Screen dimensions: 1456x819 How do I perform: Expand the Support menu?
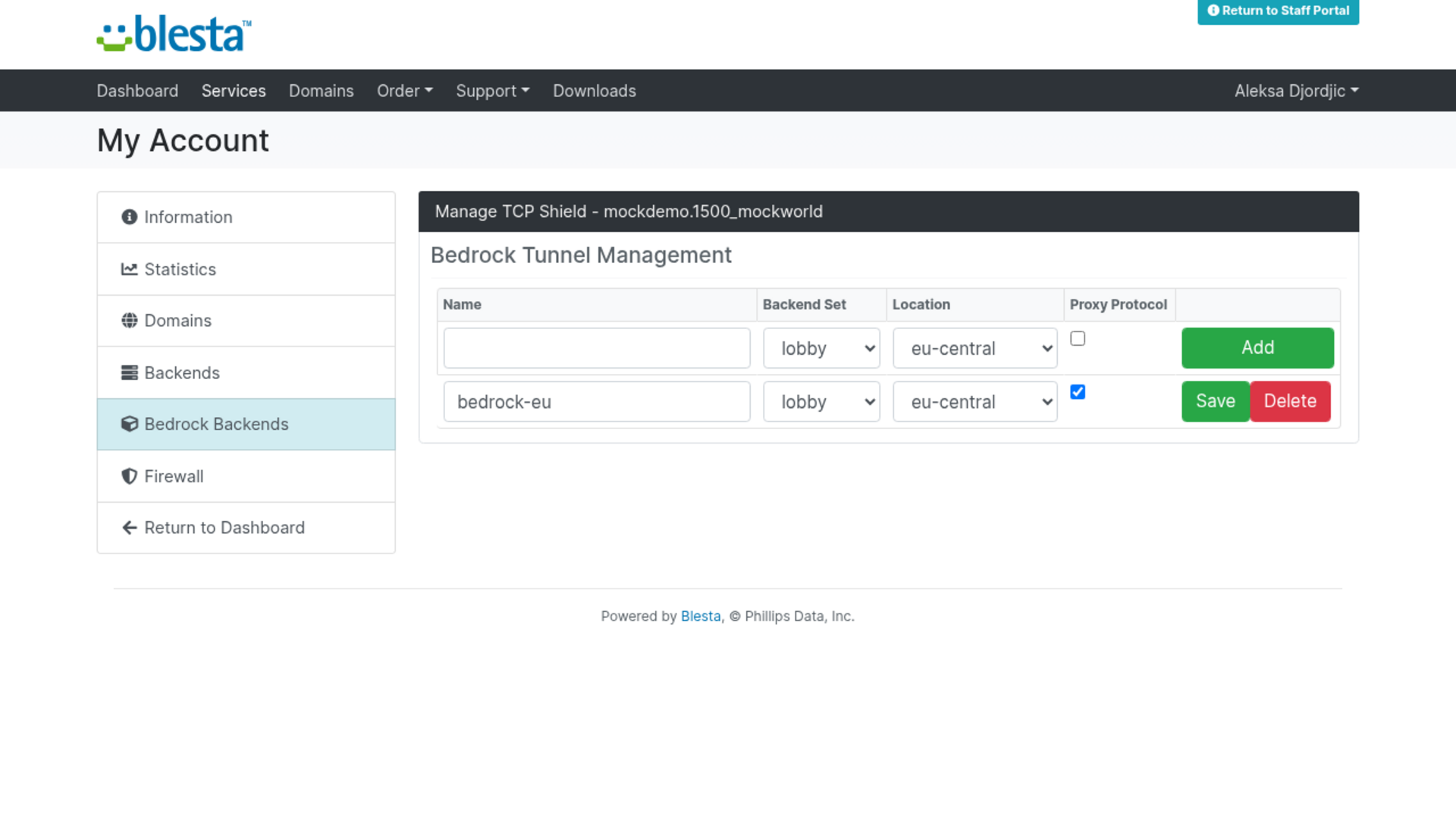493,91
